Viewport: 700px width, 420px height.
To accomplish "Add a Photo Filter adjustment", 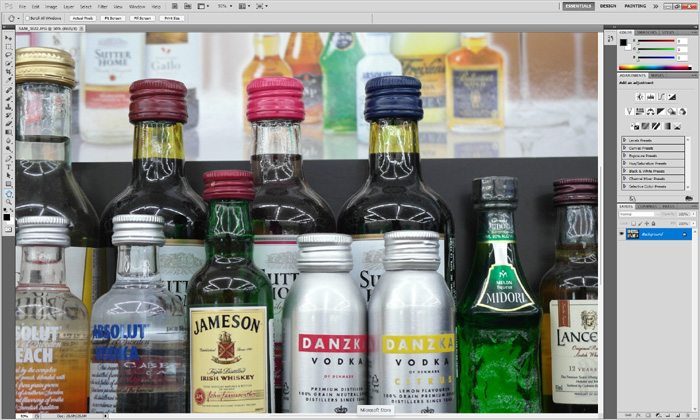I will point(672,112).
